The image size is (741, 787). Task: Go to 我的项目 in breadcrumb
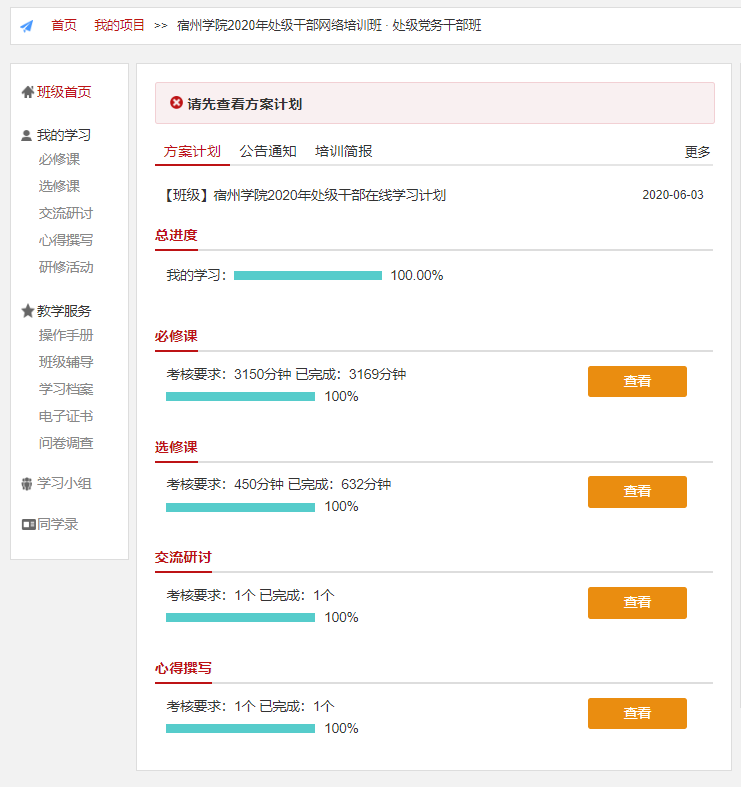(119, 25)
